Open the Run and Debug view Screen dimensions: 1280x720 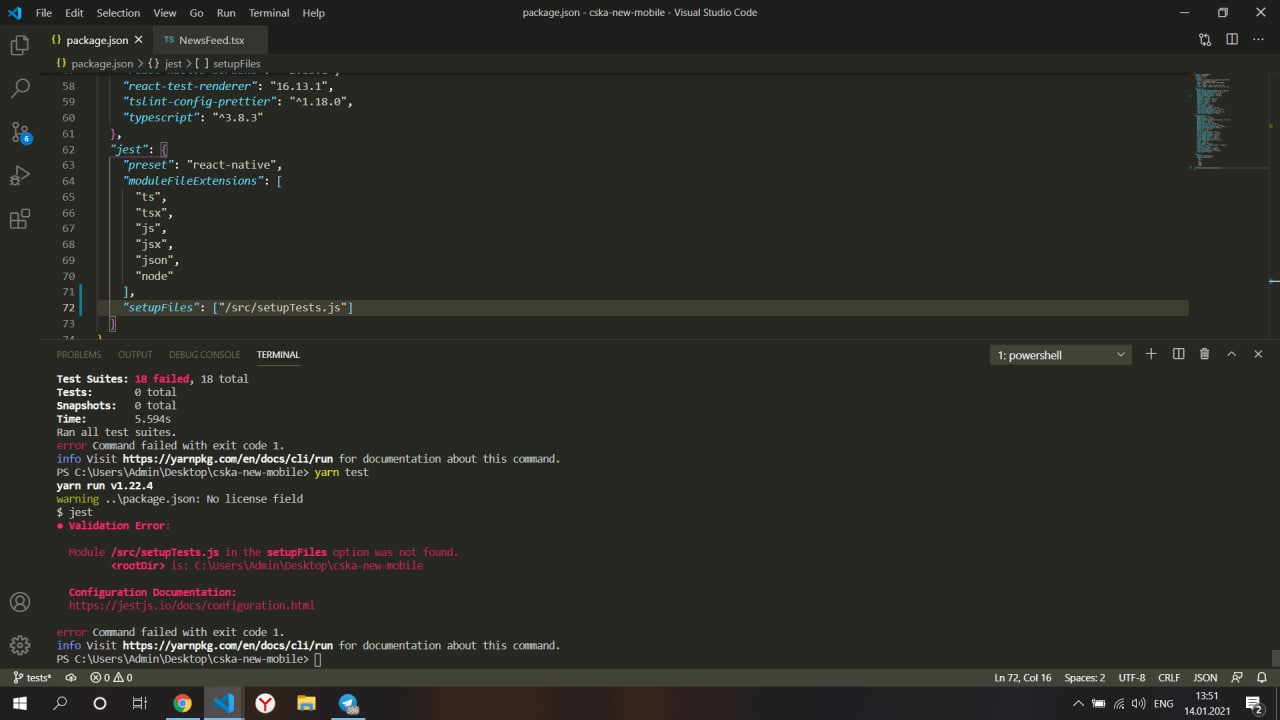pos(19,176)
